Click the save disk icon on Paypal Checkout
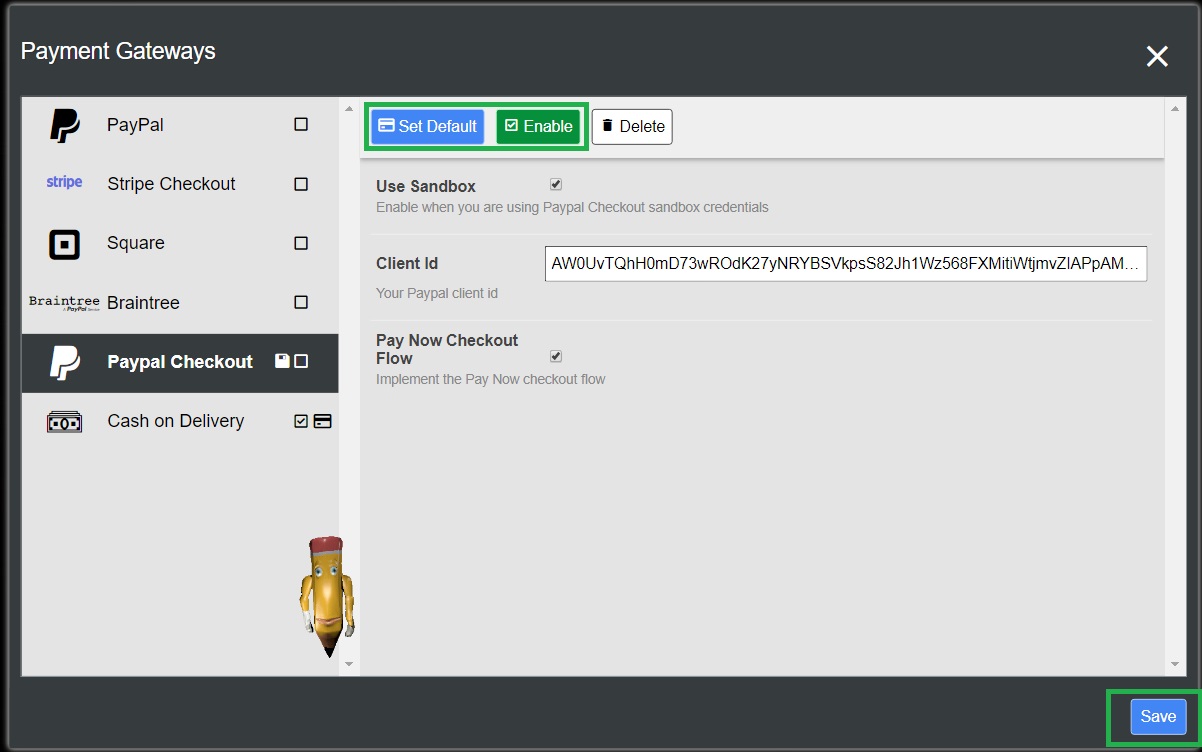 pos(282,362)
